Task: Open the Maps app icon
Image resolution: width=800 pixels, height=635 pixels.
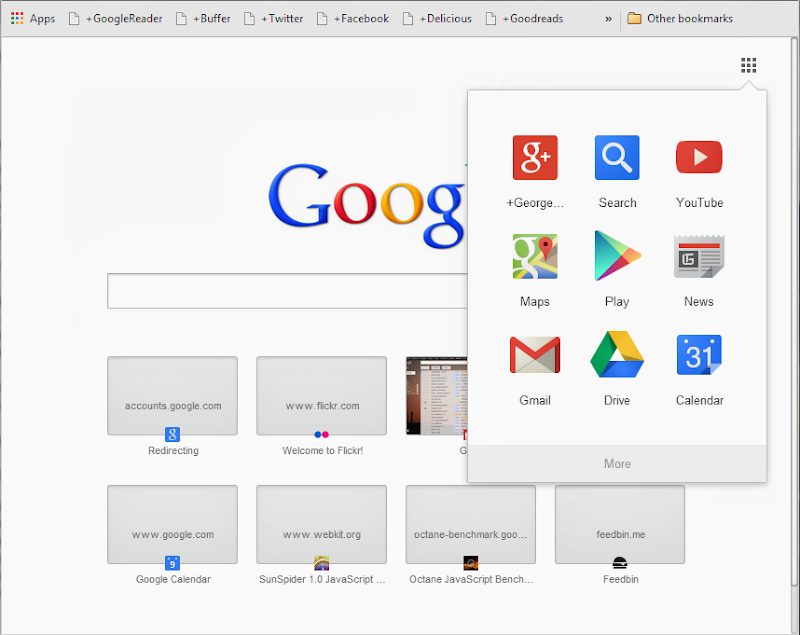Action: pos(535,256)
